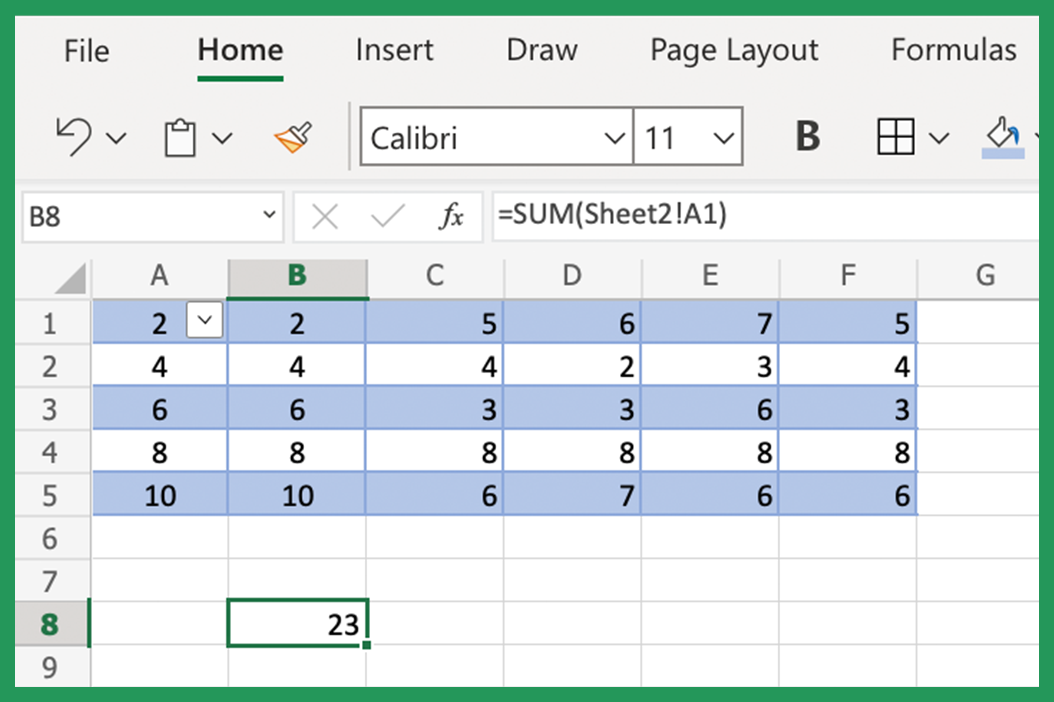Viewport: 1054px width, 702px height.
Task: Open Insert Function with the fx icon
Action: (455, 216)
